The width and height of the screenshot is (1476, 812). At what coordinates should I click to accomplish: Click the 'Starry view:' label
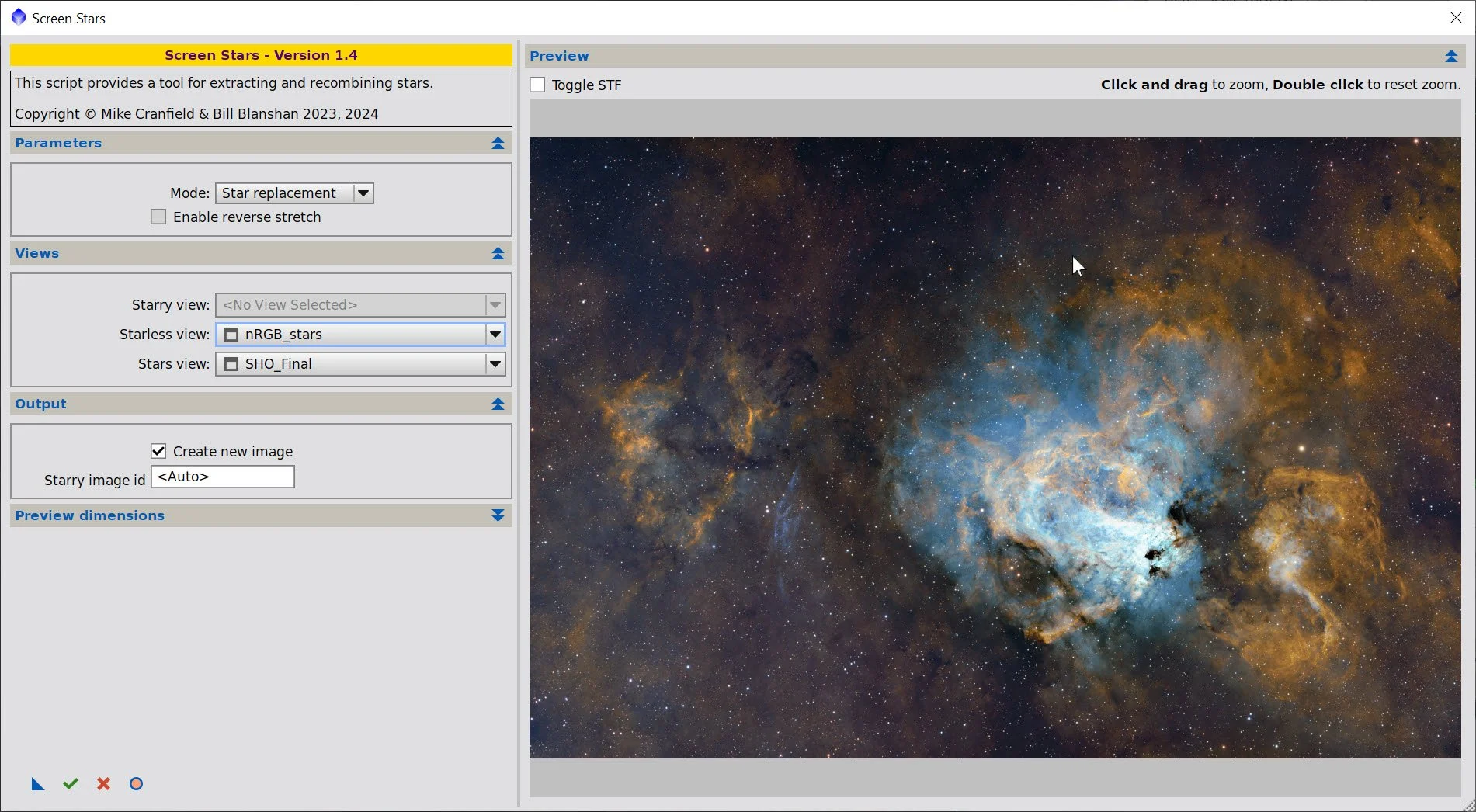click(171, 305)
